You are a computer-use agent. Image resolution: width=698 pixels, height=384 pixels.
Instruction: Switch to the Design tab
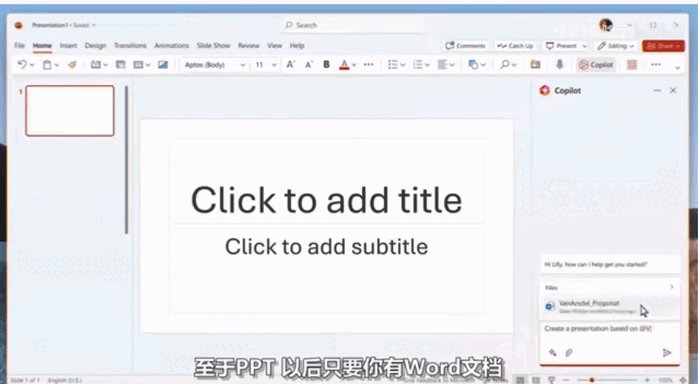click(x=95, y=45)
